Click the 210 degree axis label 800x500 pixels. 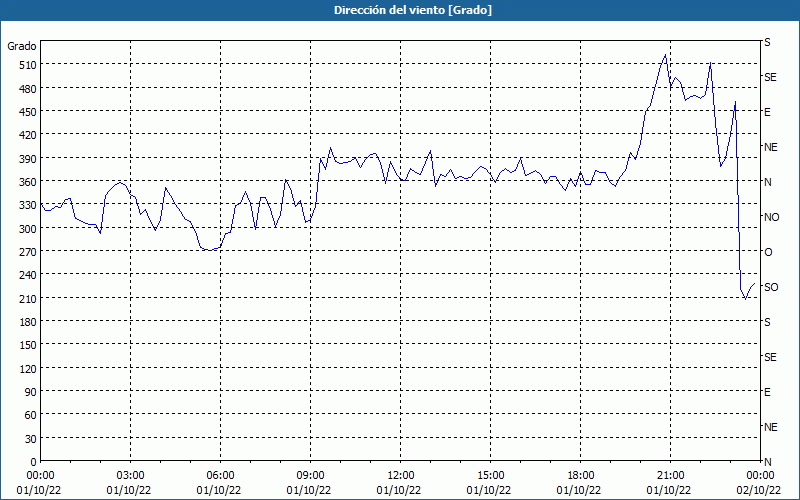click(28, 298)
